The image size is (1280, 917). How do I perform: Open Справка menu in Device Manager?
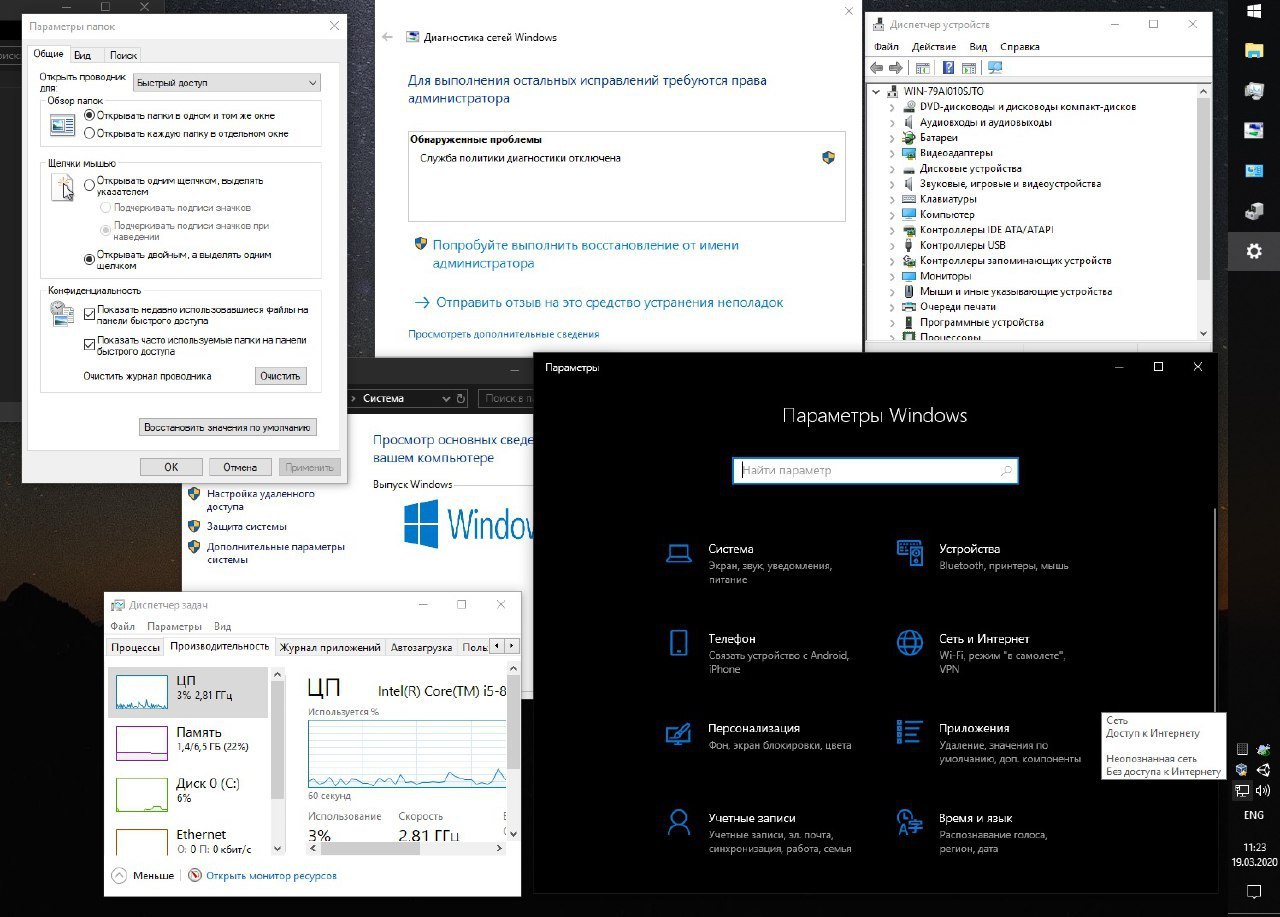[1020, 46]
